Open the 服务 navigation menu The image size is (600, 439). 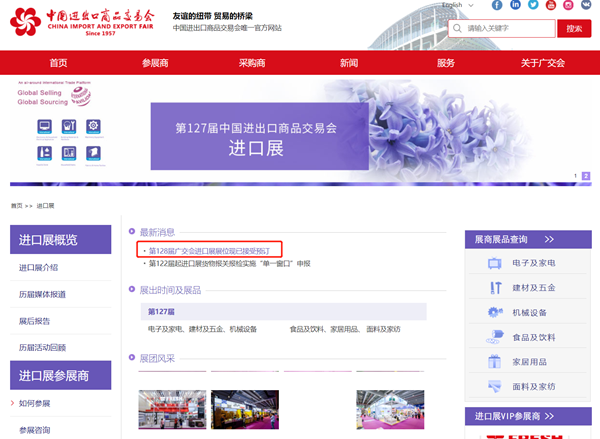[446, 63]
